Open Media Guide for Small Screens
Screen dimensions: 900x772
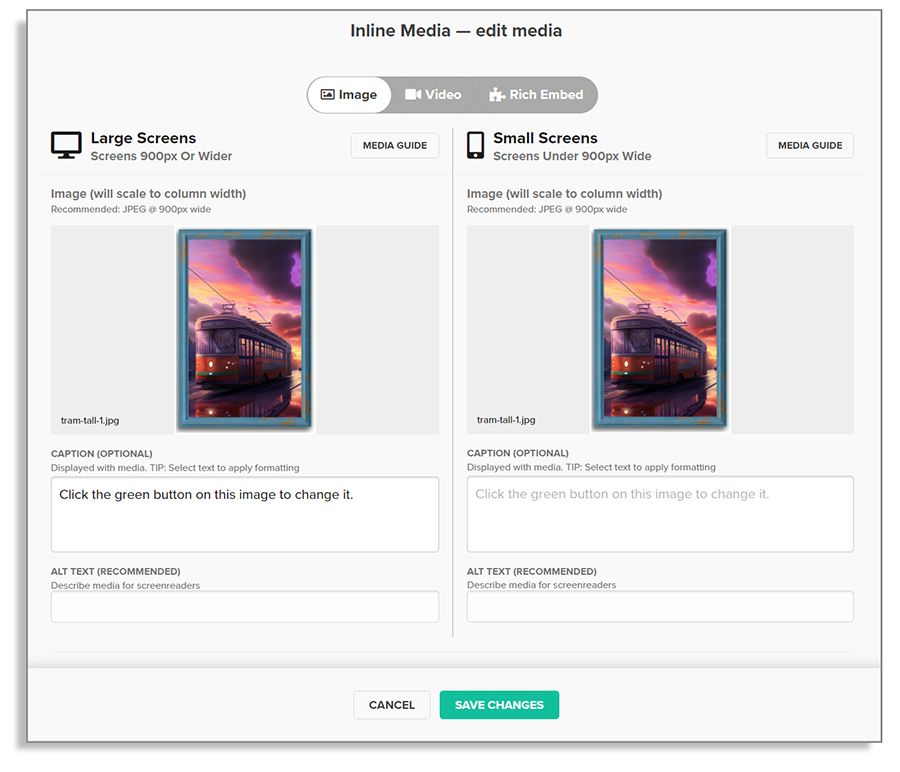810,146
